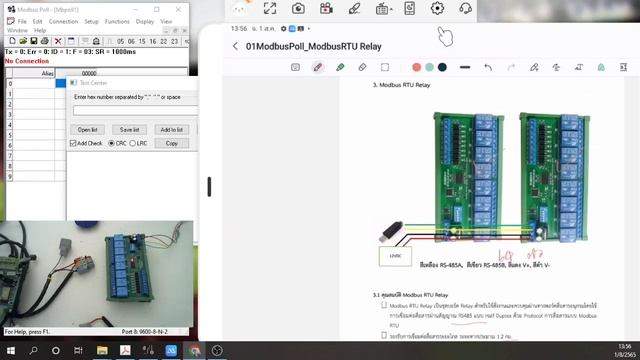Click the window definition icon after red X
The width and height of the screenshot is (640, 360).
pos(71,41)
